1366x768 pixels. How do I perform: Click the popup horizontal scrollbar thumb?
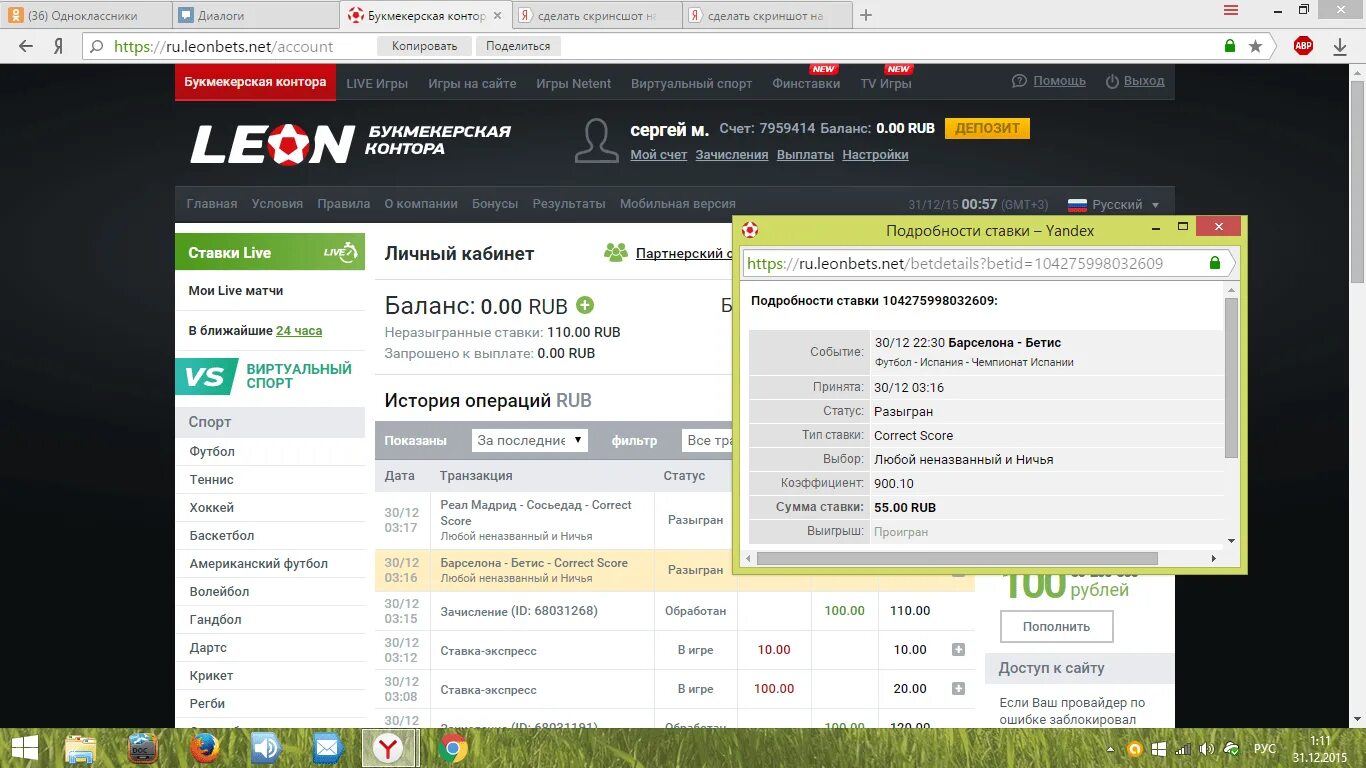click(957, 558)
